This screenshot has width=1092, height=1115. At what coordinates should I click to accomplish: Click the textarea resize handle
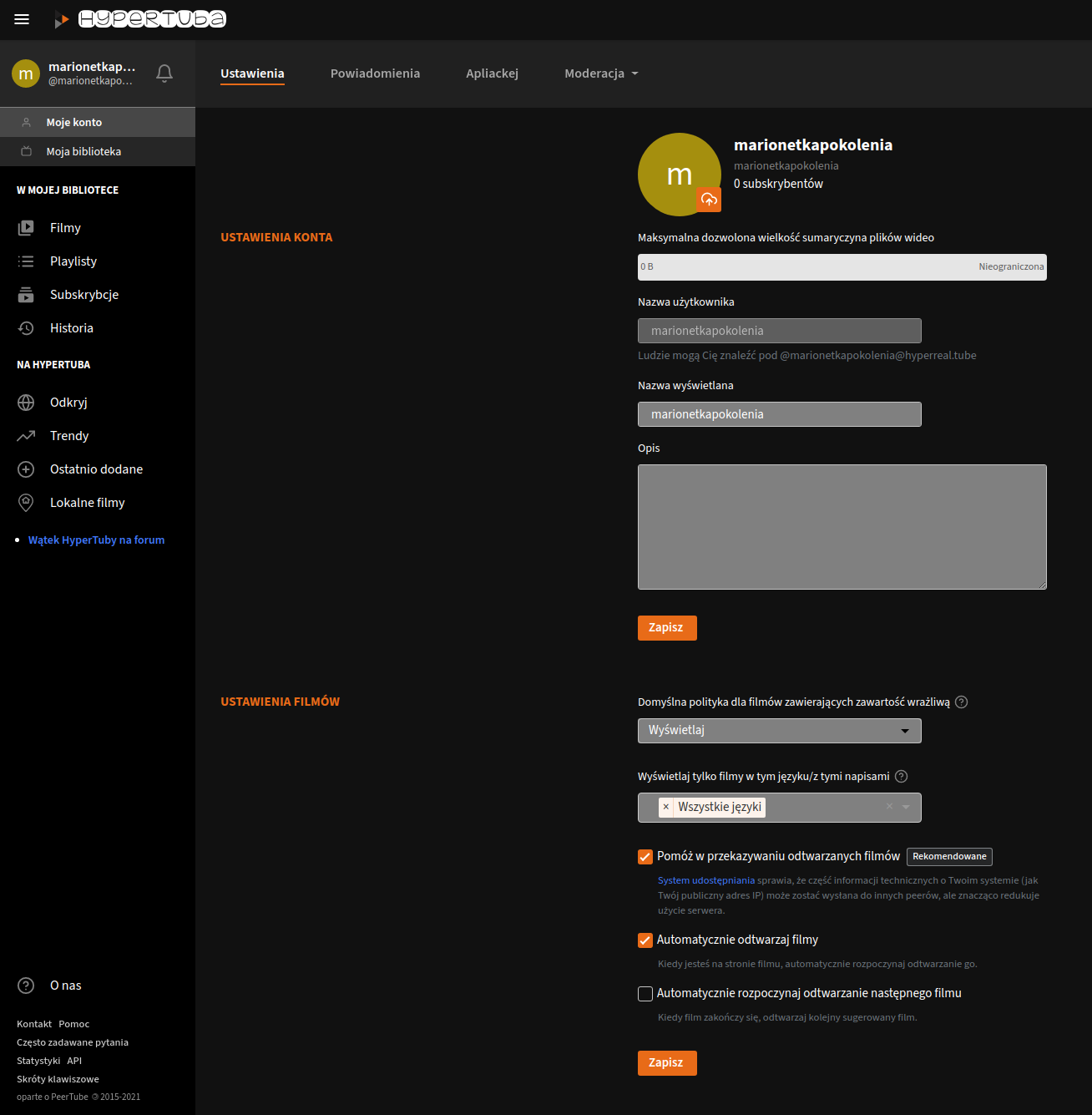[1042, 585]
